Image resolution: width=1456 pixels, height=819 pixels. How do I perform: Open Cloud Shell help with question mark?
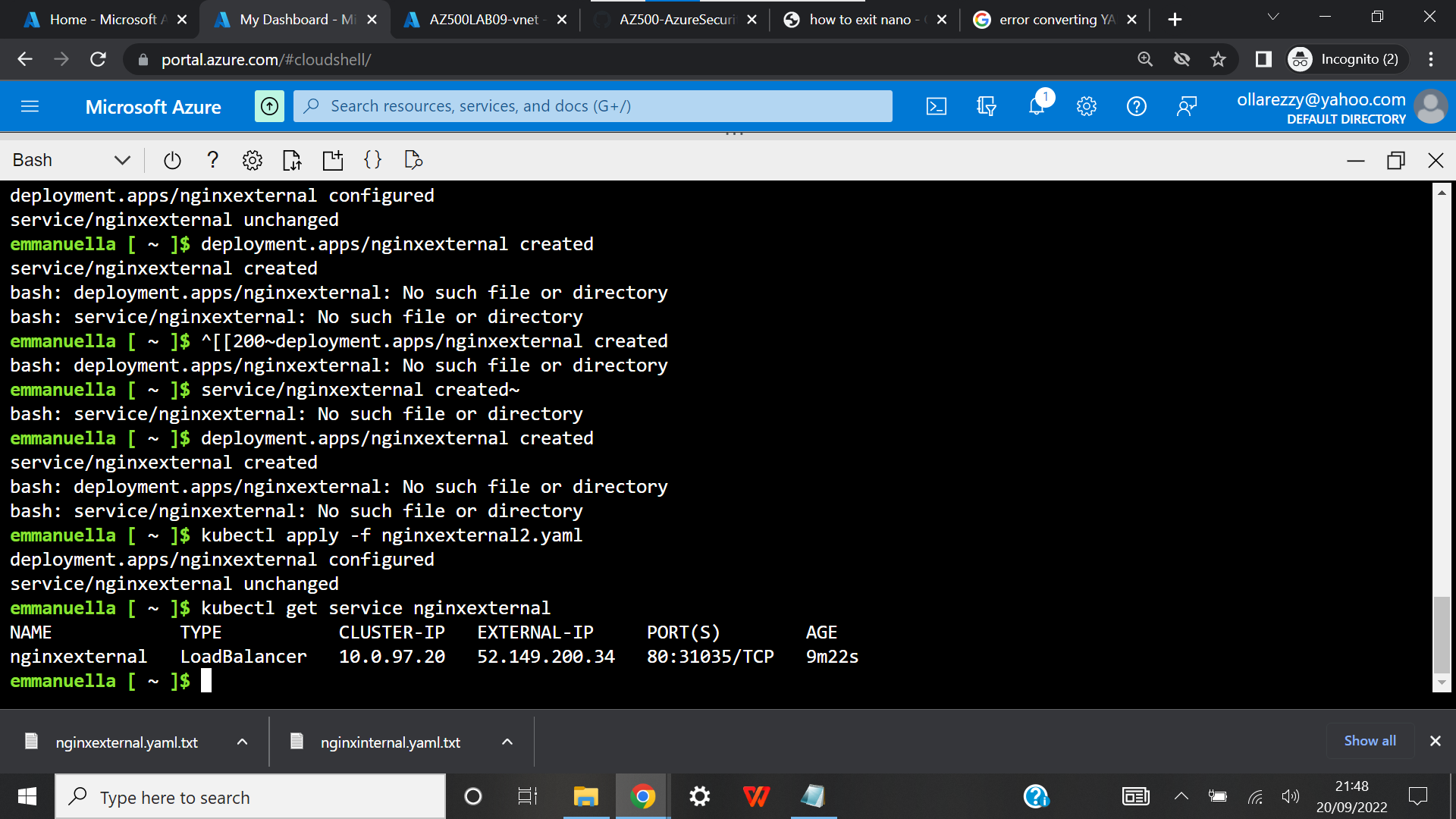(212, 160)
